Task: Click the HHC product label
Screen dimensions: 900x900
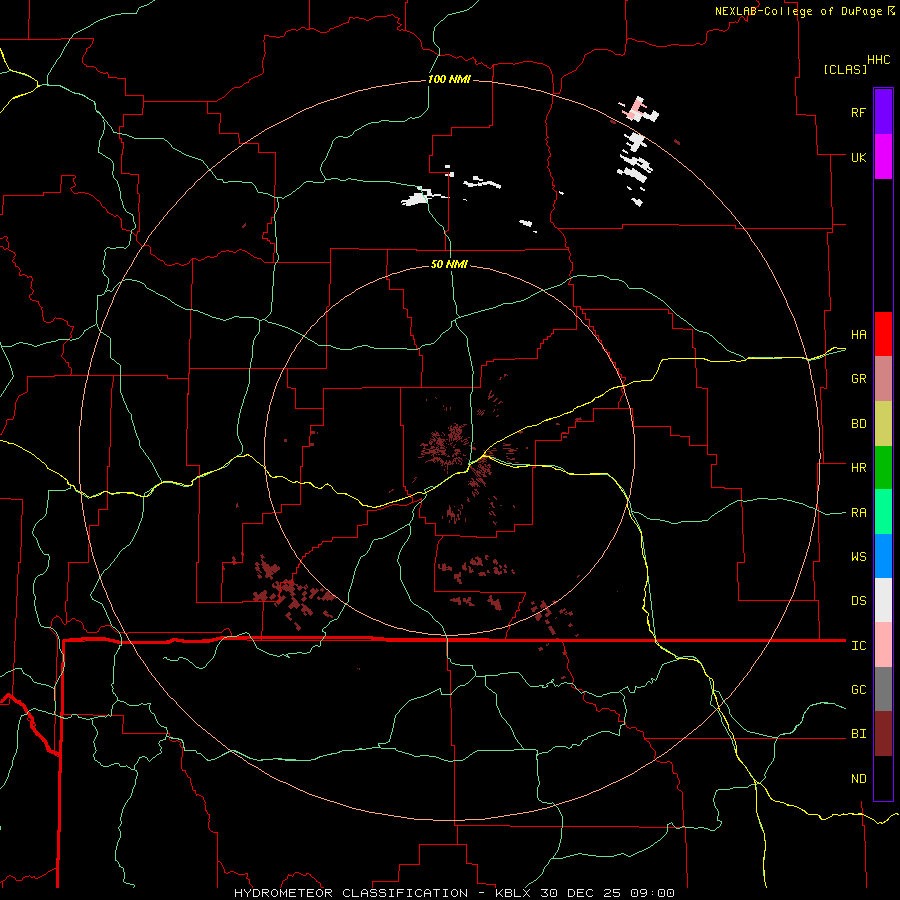Action: tap(878, 60)
